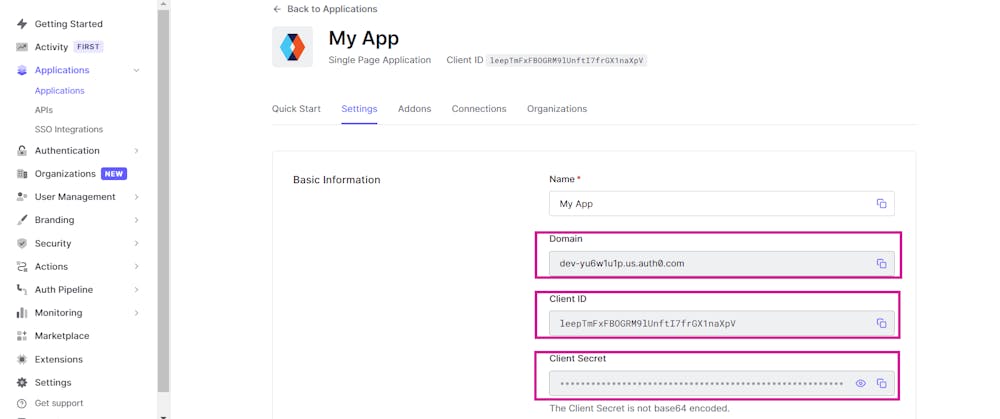The height and width of the screenshot is (419, 1000).
Task: Expand the Authentication sidebar menu
Action: pyautogui.click(x=136, y=151)
